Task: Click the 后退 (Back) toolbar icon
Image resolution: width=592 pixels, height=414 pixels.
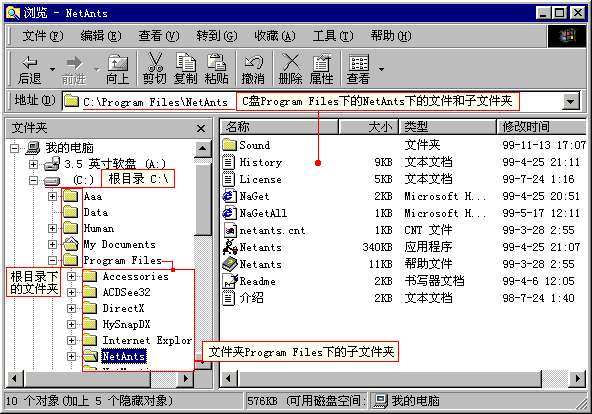Action: (x=30, y=63)
